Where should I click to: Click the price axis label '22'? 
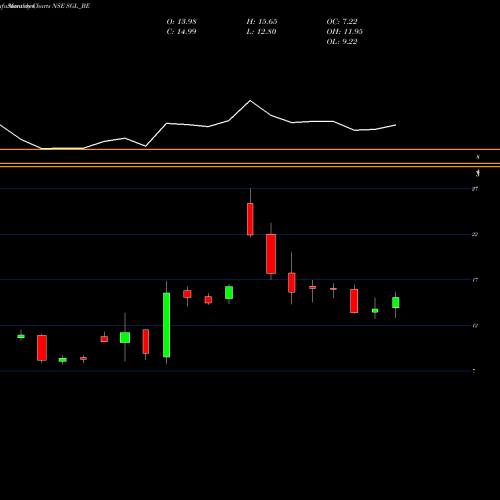tap(475, 234)
